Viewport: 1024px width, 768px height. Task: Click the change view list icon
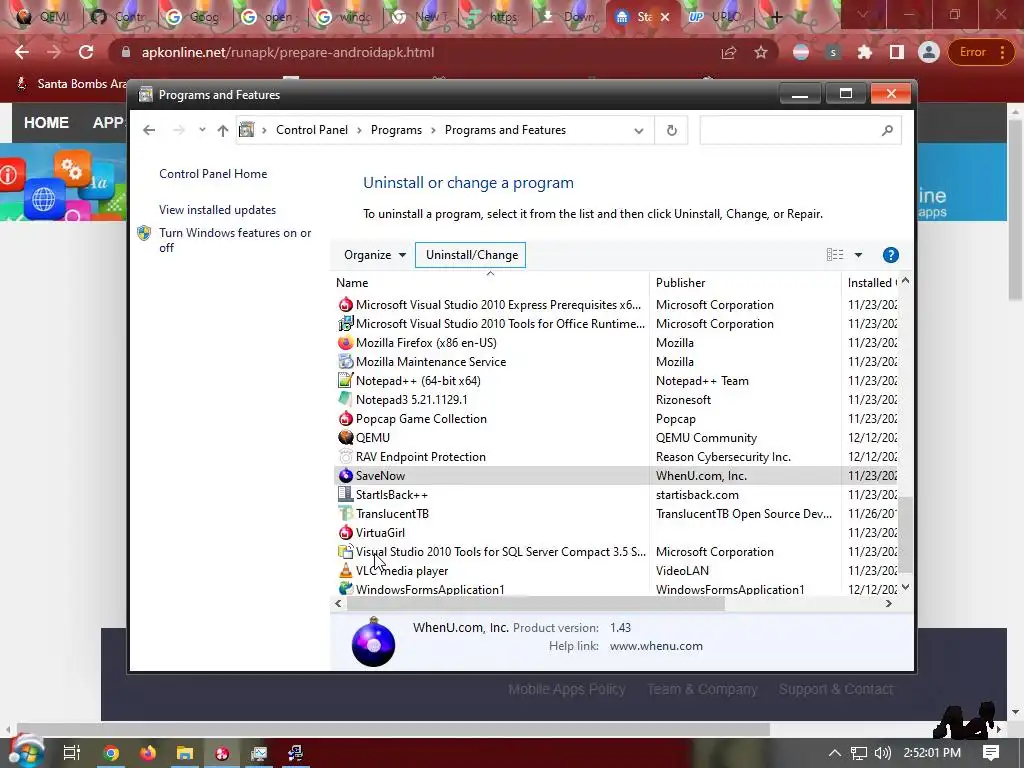835,255
